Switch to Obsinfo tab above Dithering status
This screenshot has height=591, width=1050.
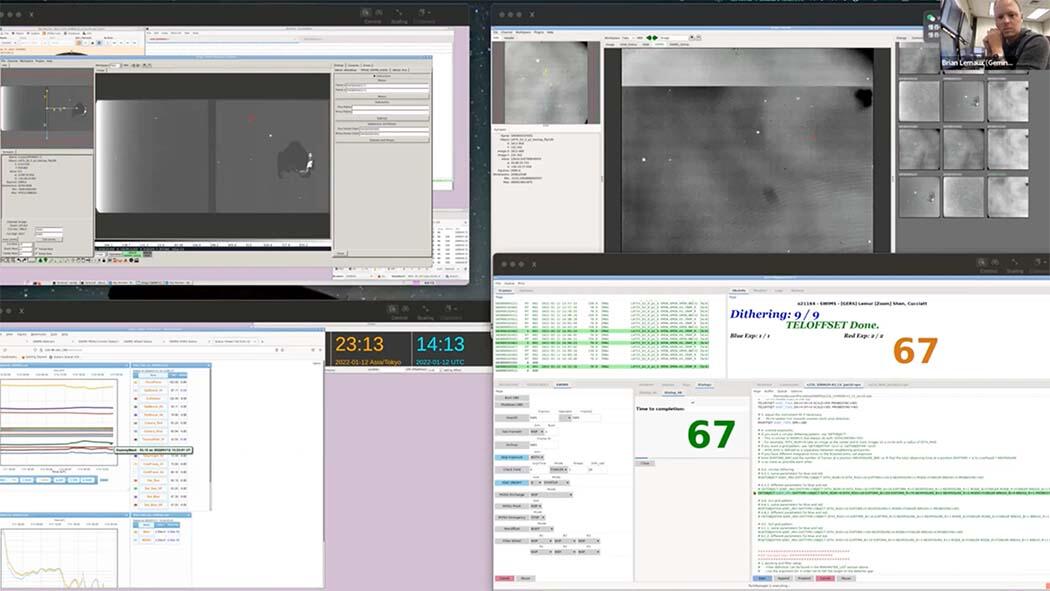(739, 290)
